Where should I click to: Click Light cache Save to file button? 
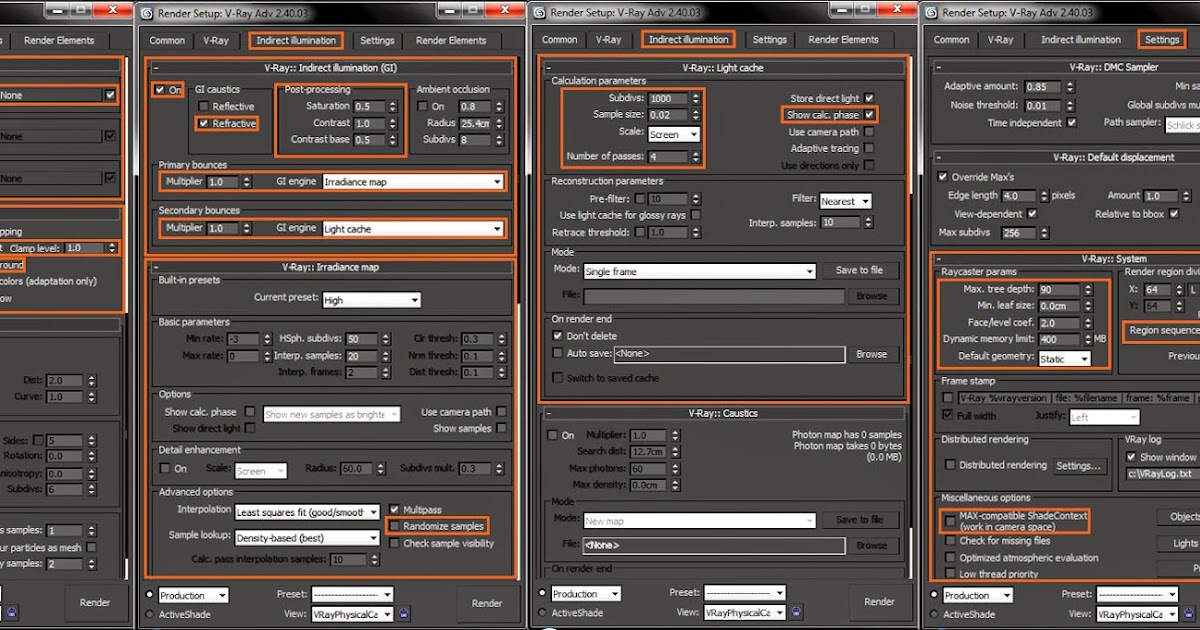tap(859, 270)
